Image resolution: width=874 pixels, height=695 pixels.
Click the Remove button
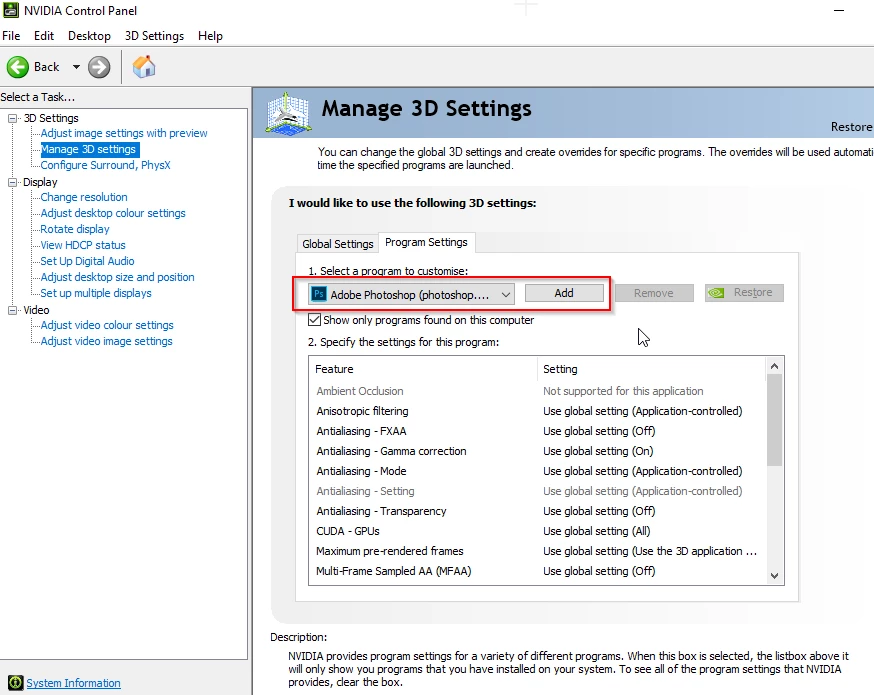pyautogui.click(x=654, y=293)
